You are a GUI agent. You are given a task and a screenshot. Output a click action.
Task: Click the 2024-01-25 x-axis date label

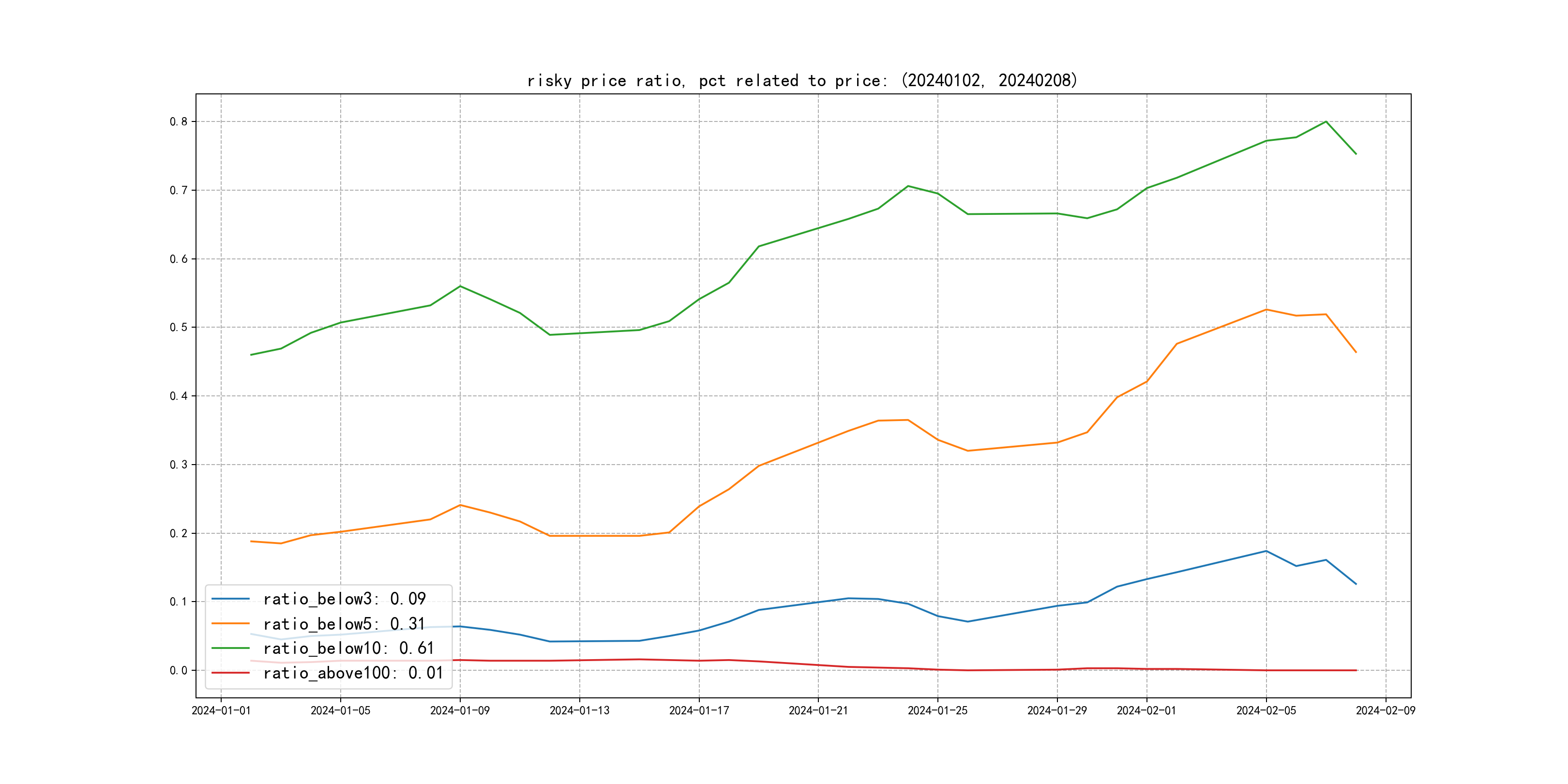937,710
